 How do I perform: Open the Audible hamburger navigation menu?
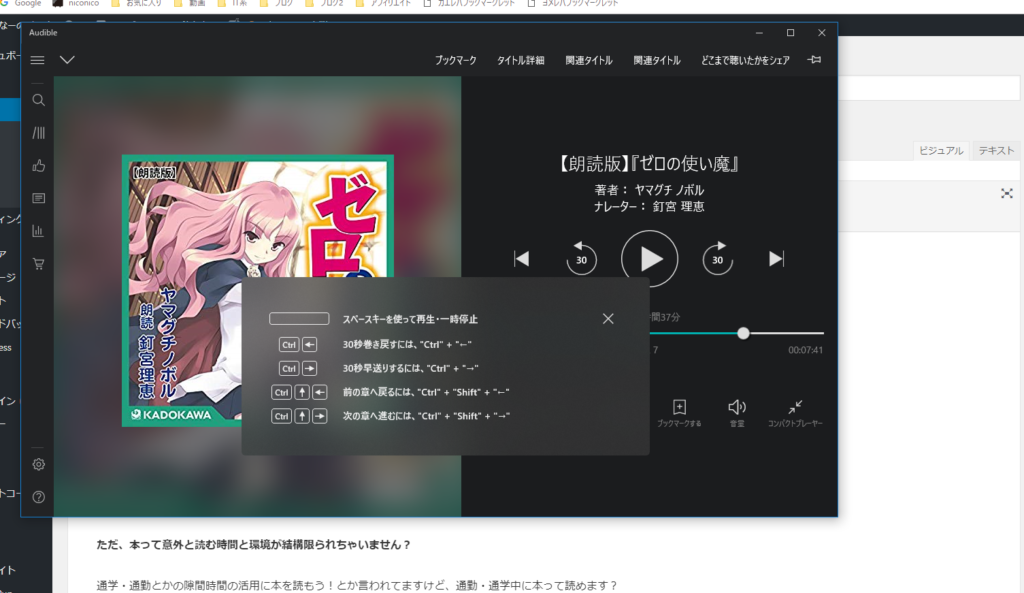pos(37,60)
